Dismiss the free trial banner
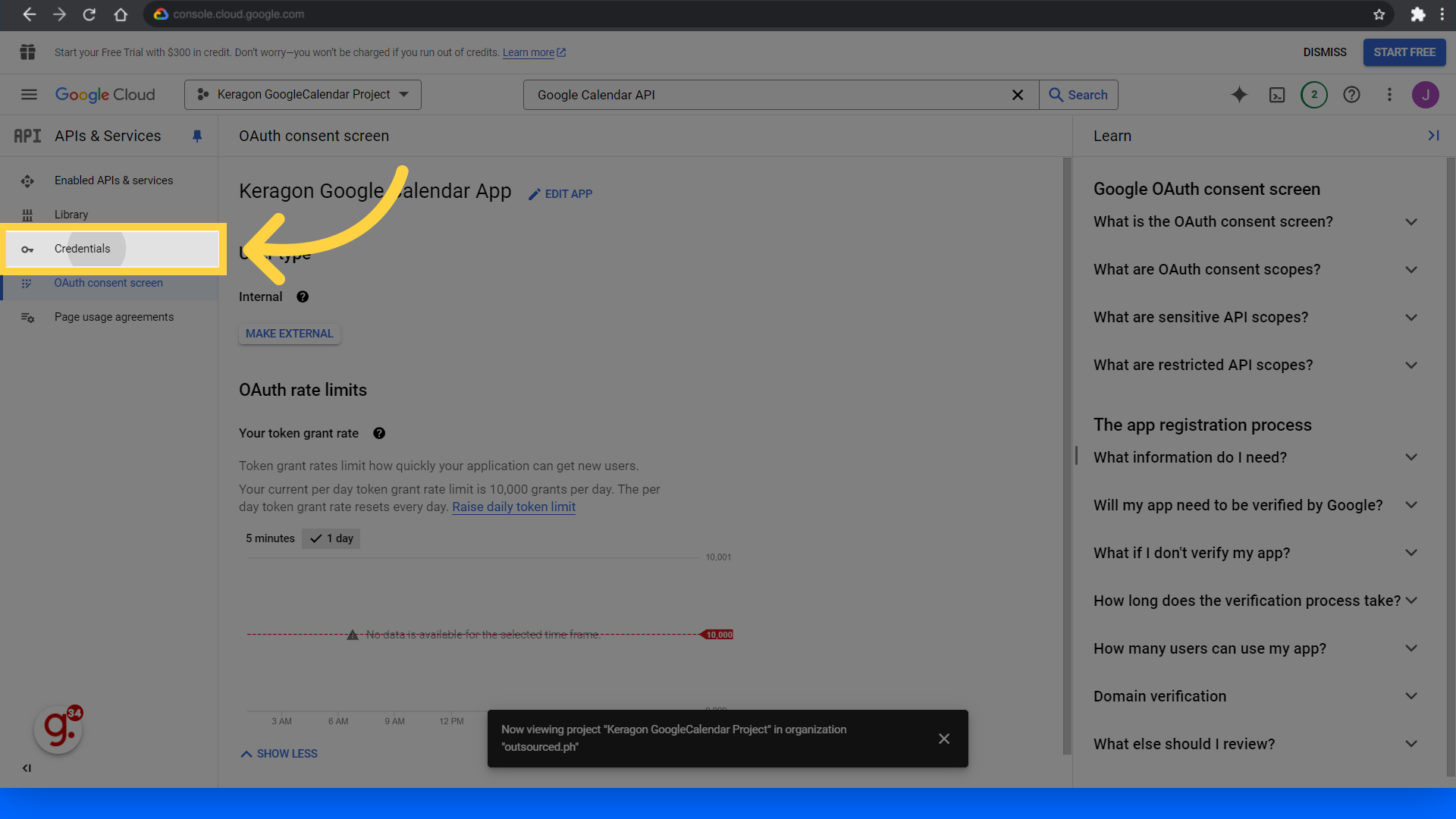 pos(1325,52)
